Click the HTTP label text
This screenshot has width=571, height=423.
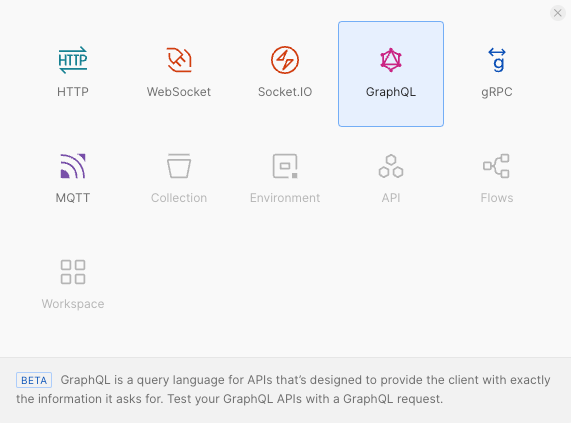[73, 92]
